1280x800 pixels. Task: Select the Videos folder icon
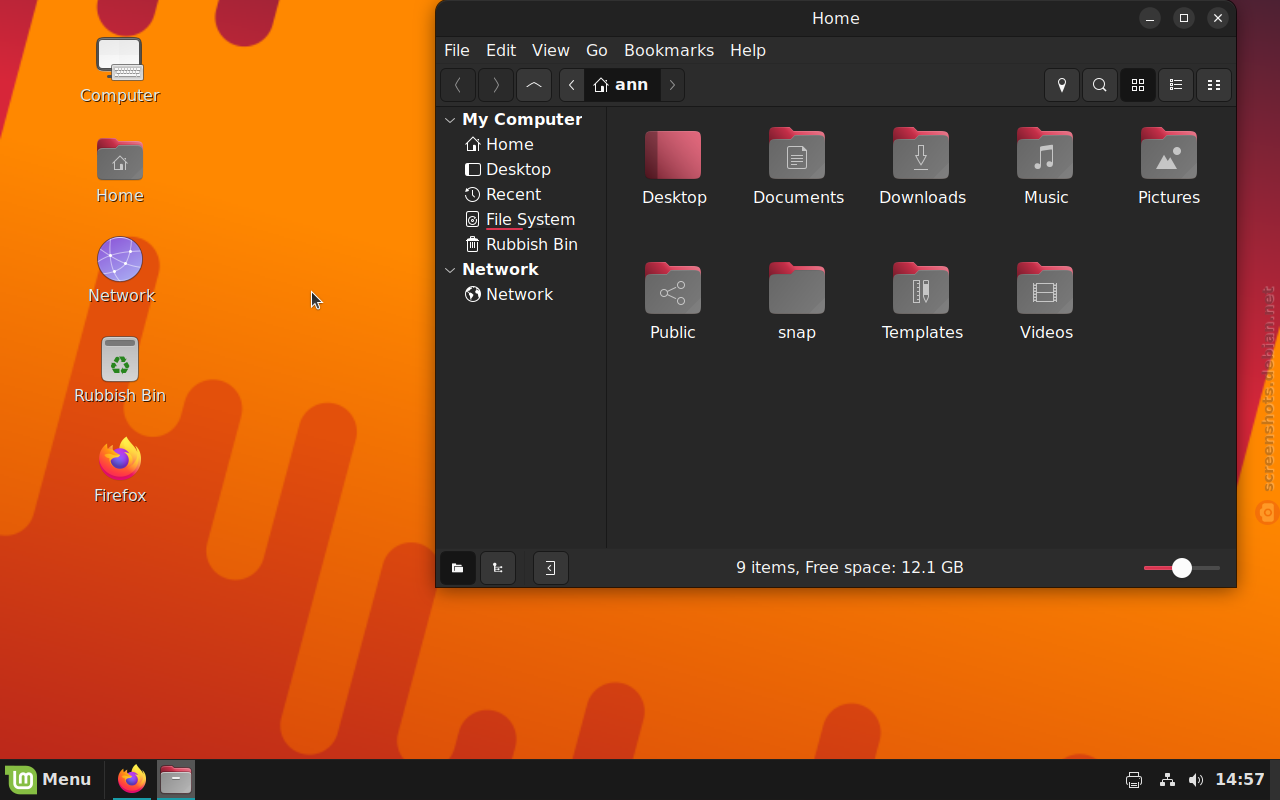click(1045, 289)
